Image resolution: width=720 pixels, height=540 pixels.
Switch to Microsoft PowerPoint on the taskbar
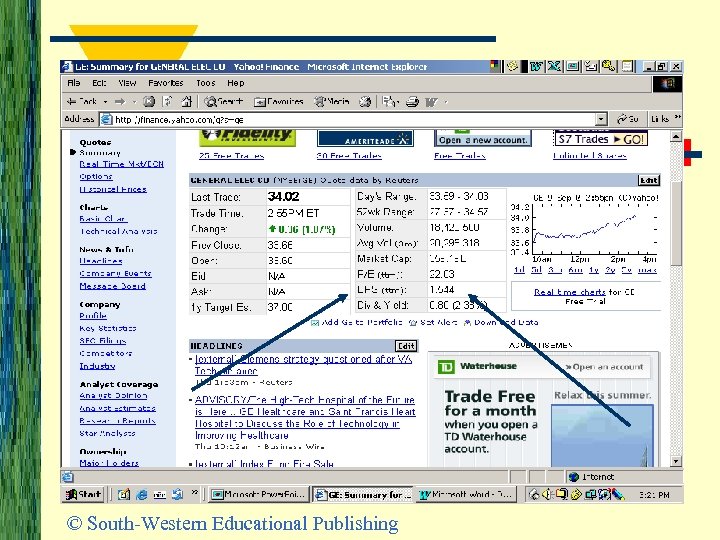259,495
